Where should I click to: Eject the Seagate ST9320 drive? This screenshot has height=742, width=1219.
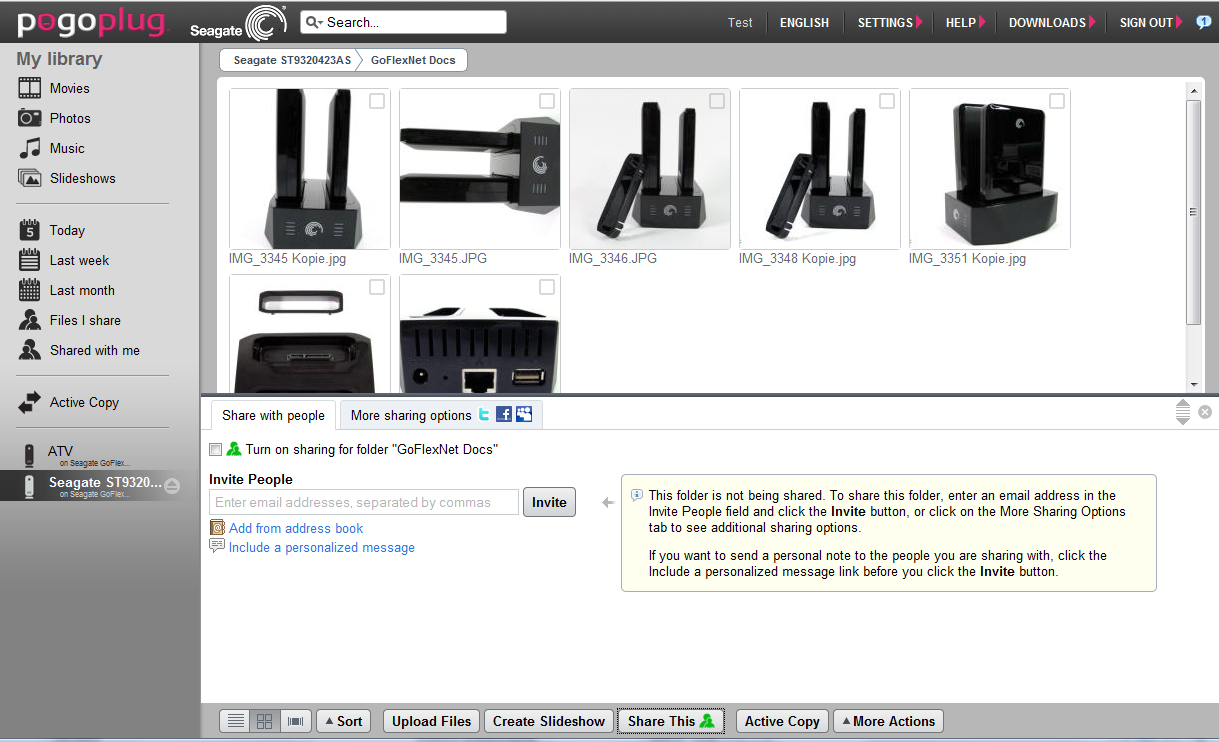(x=172, y=486)
